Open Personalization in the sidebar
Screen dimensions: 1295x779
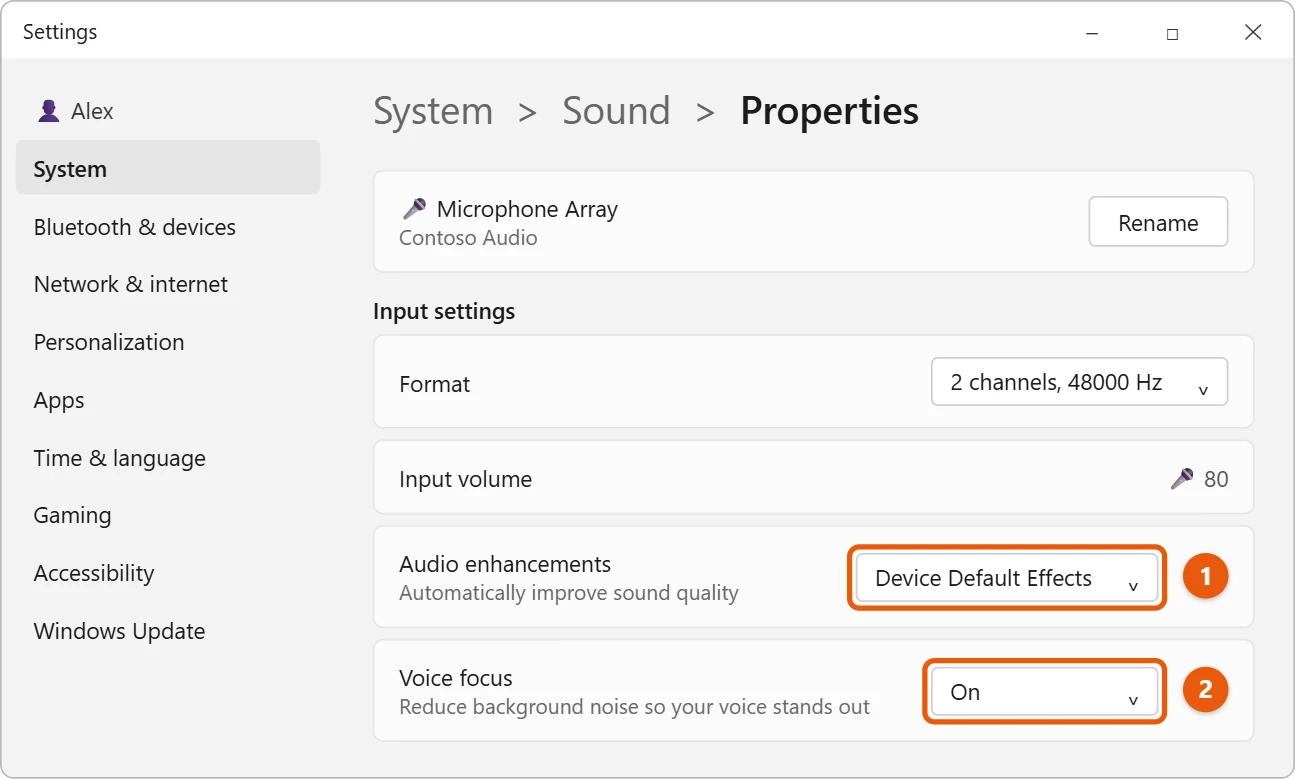tap(109, 342)
